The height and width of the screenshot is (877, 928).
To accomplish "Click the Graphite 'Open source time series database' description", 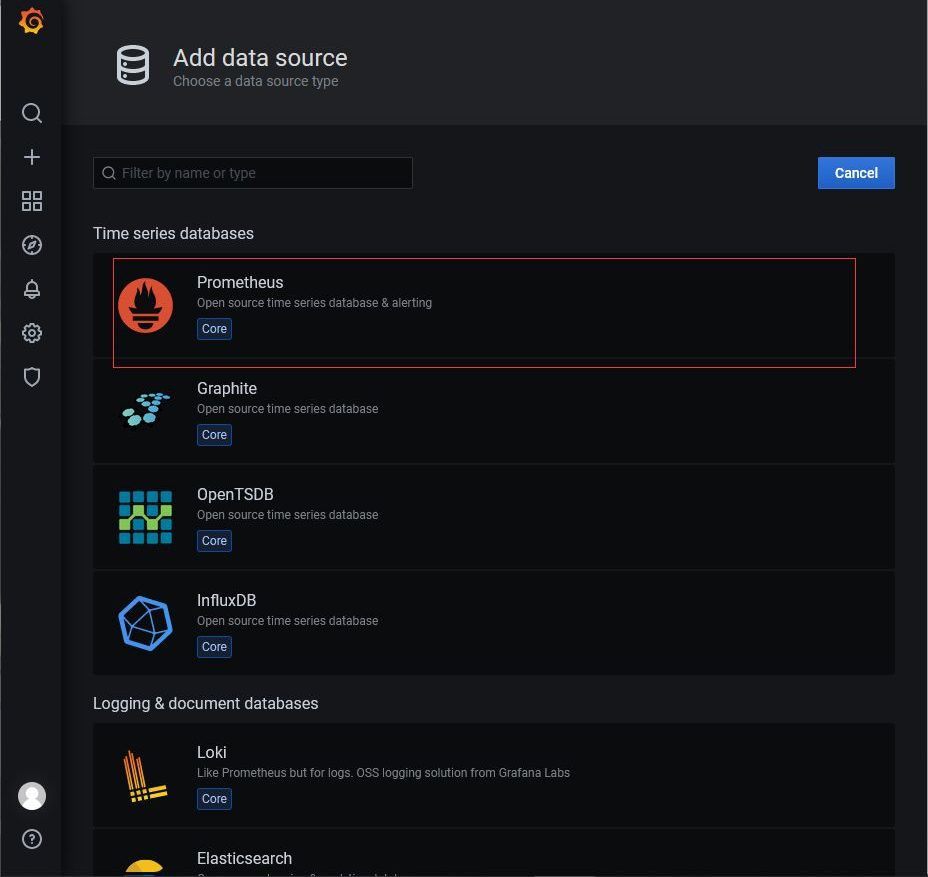I will pyautogui.click(x=288, y=409).
